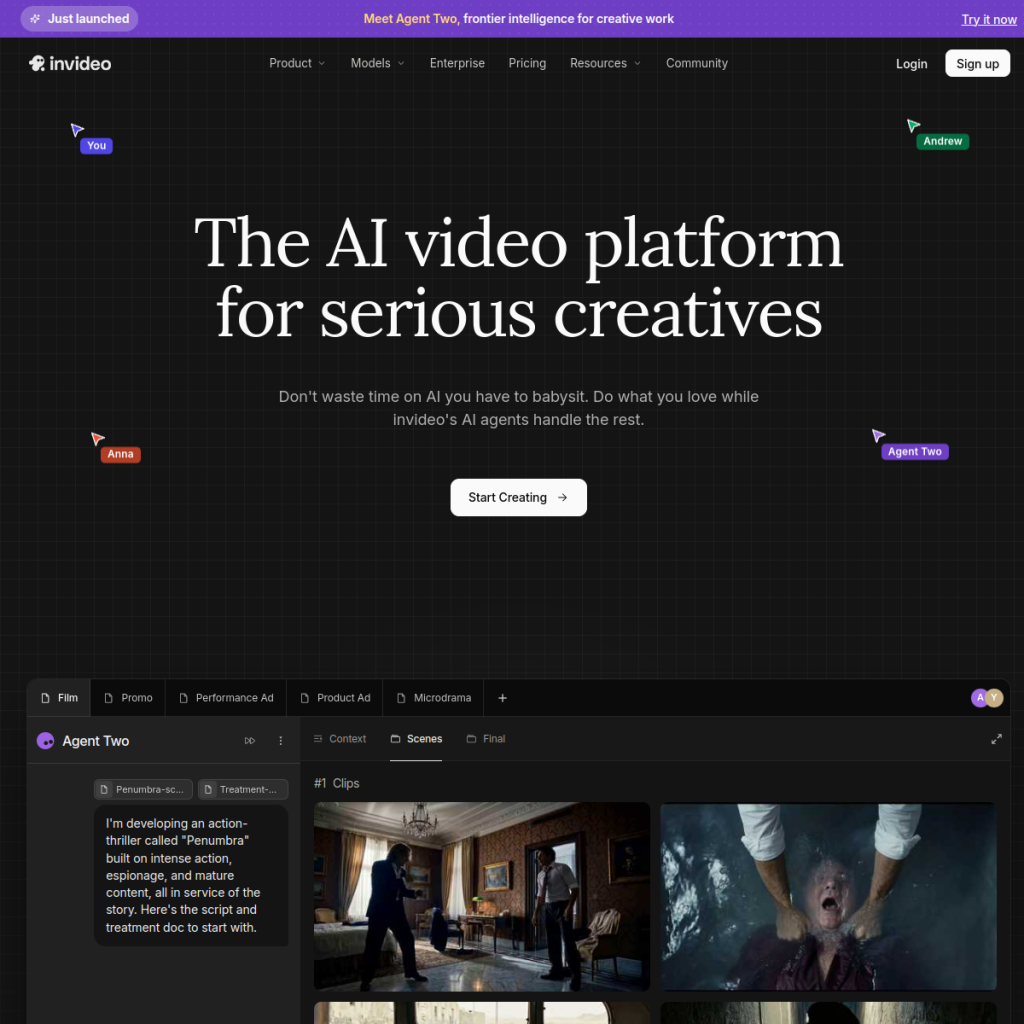Click the document icon on Film tab

tap(45, 698)
